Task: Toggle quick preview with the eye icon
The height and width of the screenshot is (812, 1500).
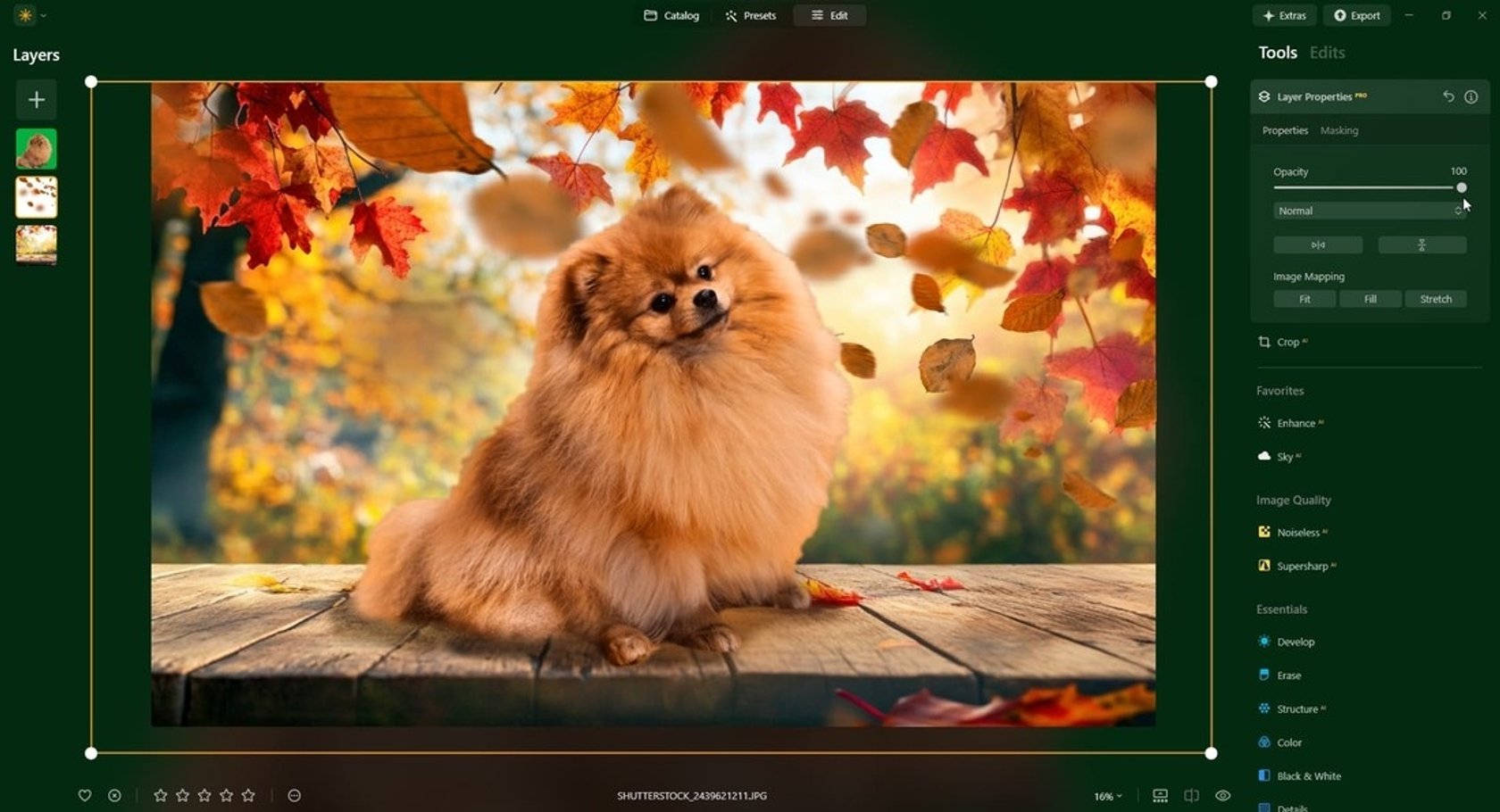Action: point(1224,794)
